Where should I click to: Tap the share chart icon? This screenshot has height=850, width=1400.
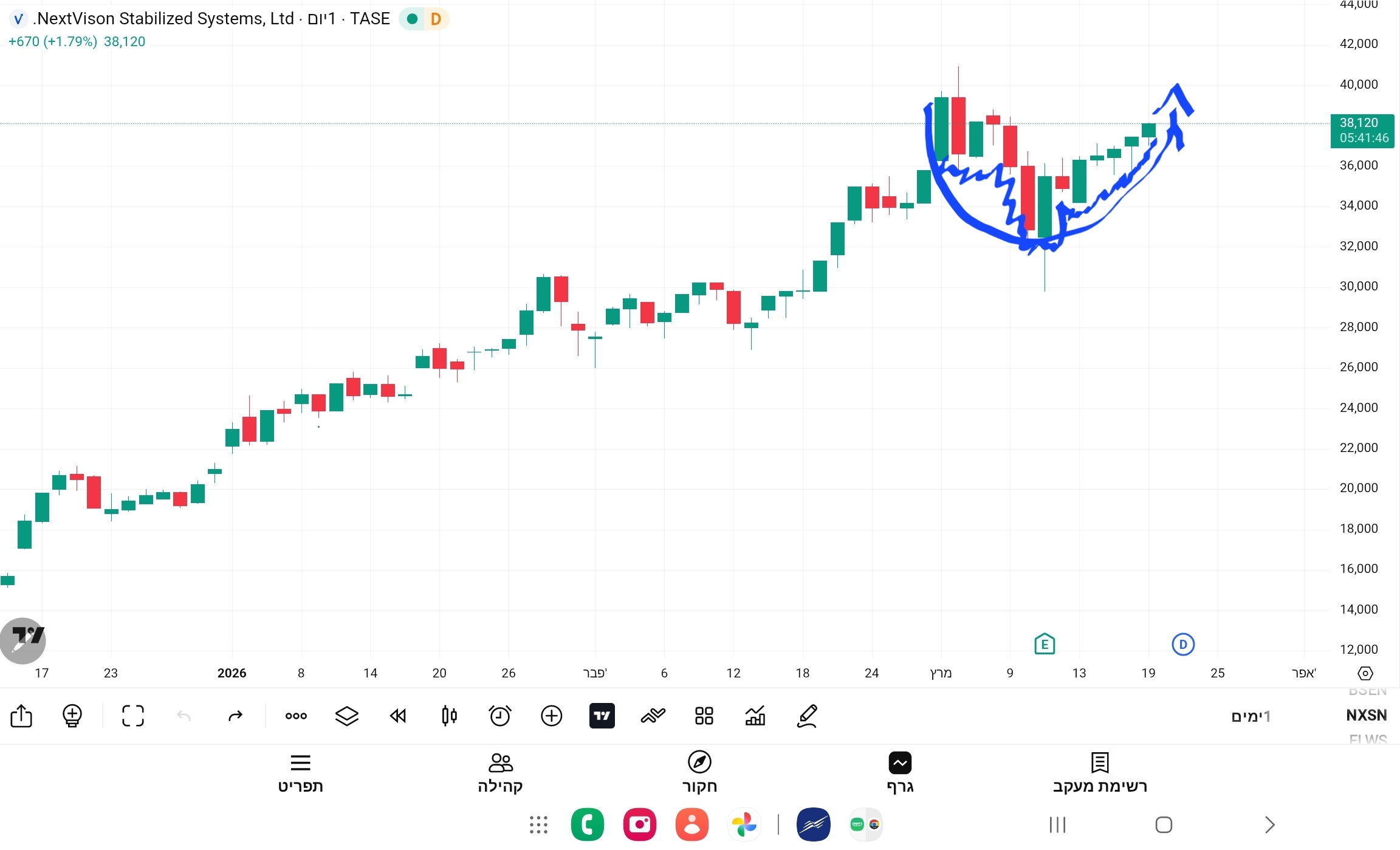point(21,716)
